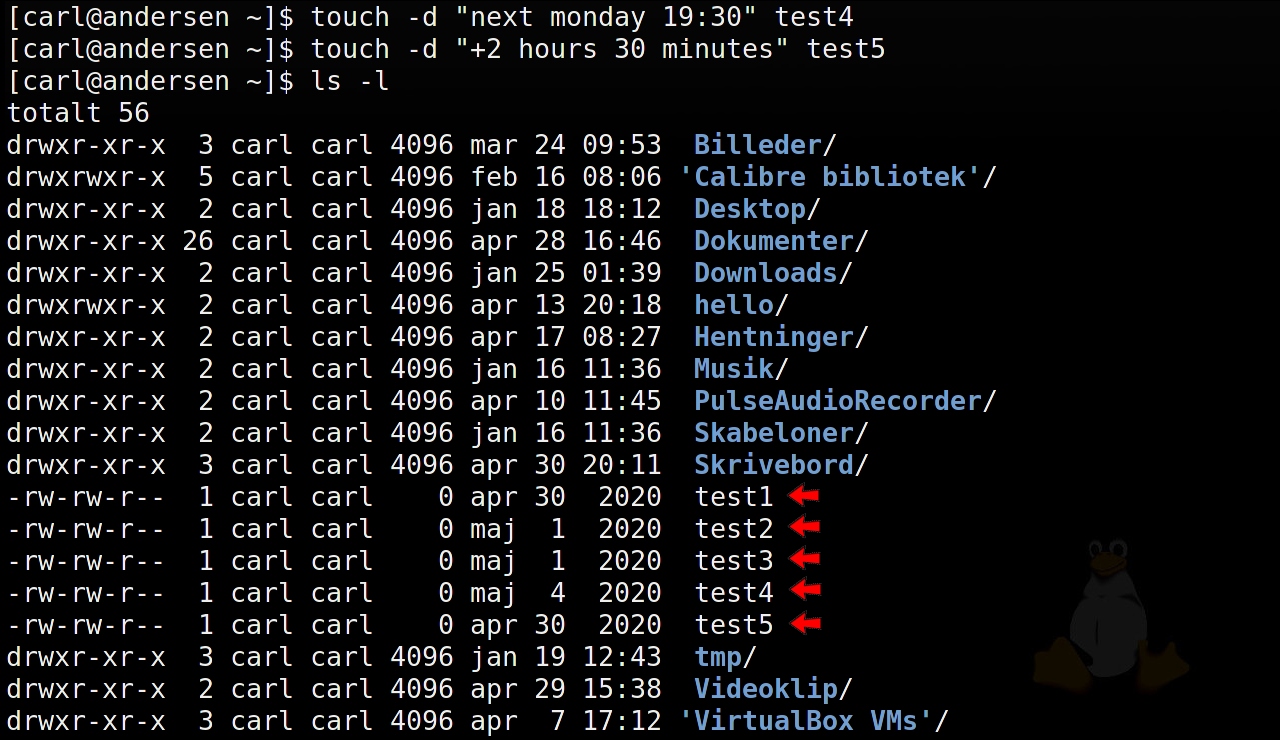1280x740 pixels.
Task: Click the red arrow beside test2
Action: 804,528
